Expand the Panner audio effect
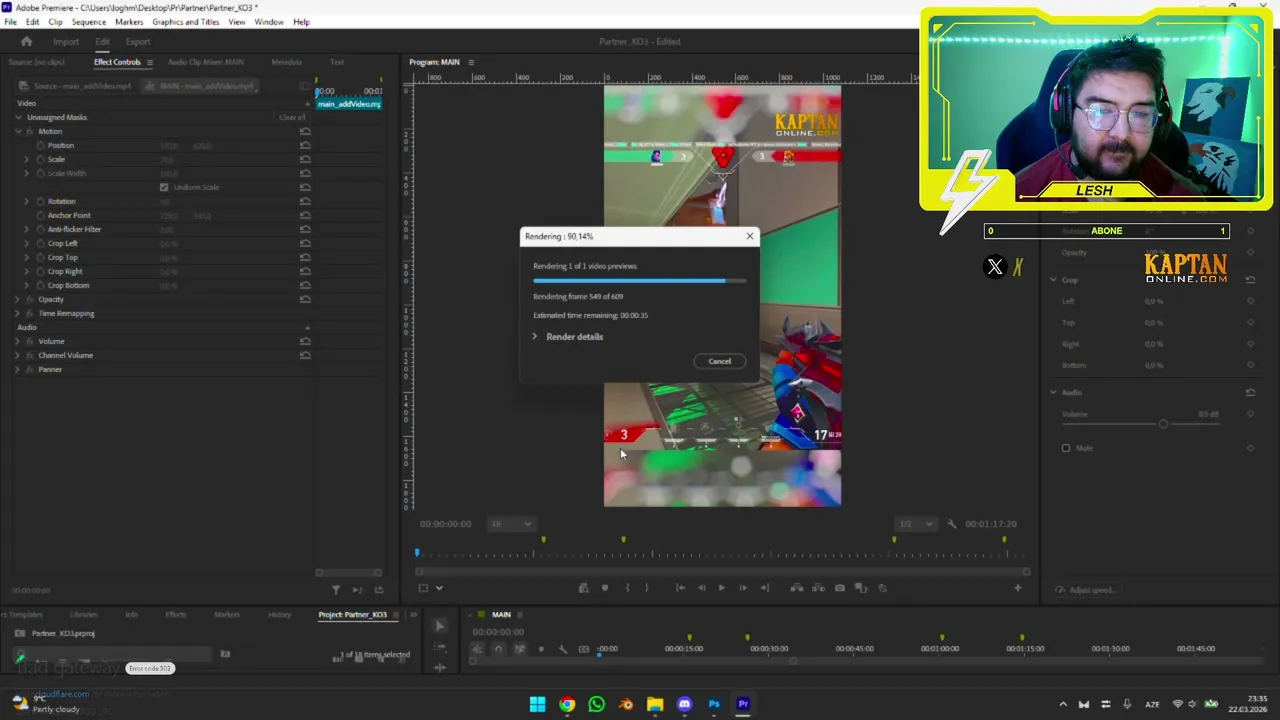 point(18,370)
